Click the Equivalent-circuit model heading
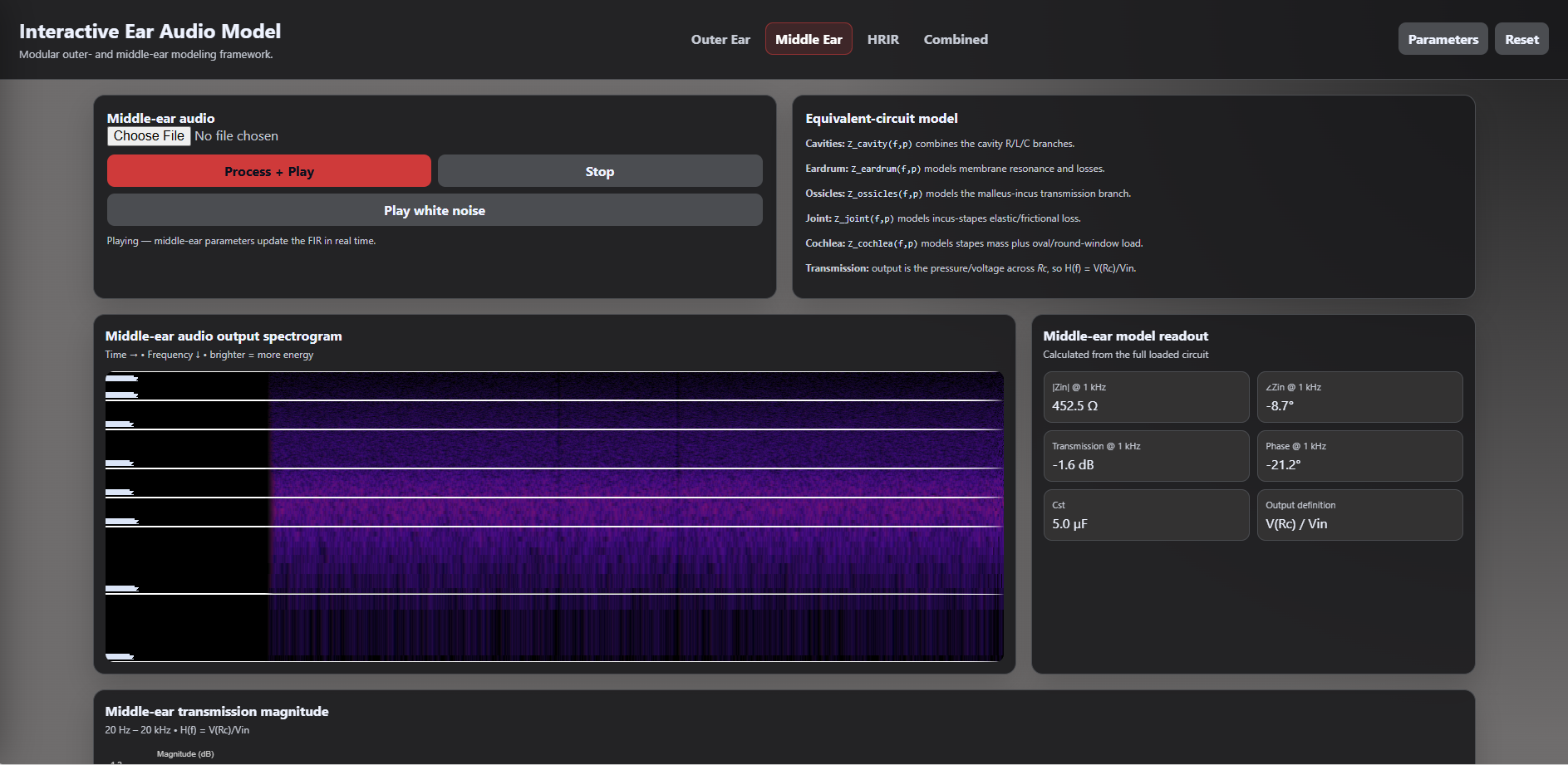The image size is (1568, 765). 882,119
